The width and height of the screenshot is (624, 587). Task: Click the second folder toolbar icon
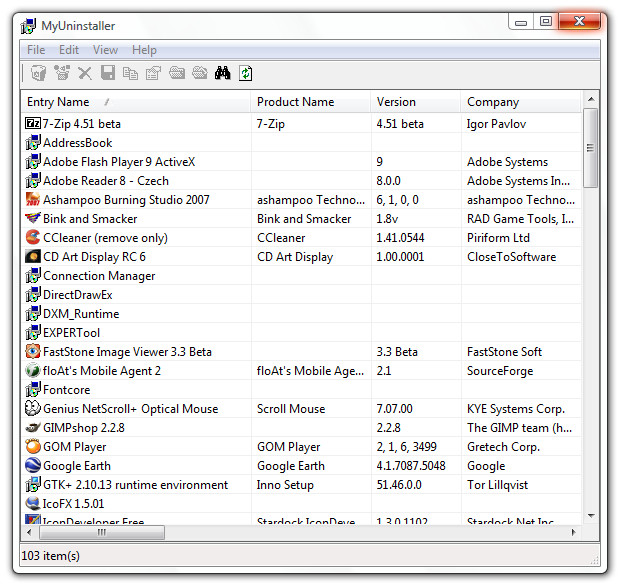[200, 73]
